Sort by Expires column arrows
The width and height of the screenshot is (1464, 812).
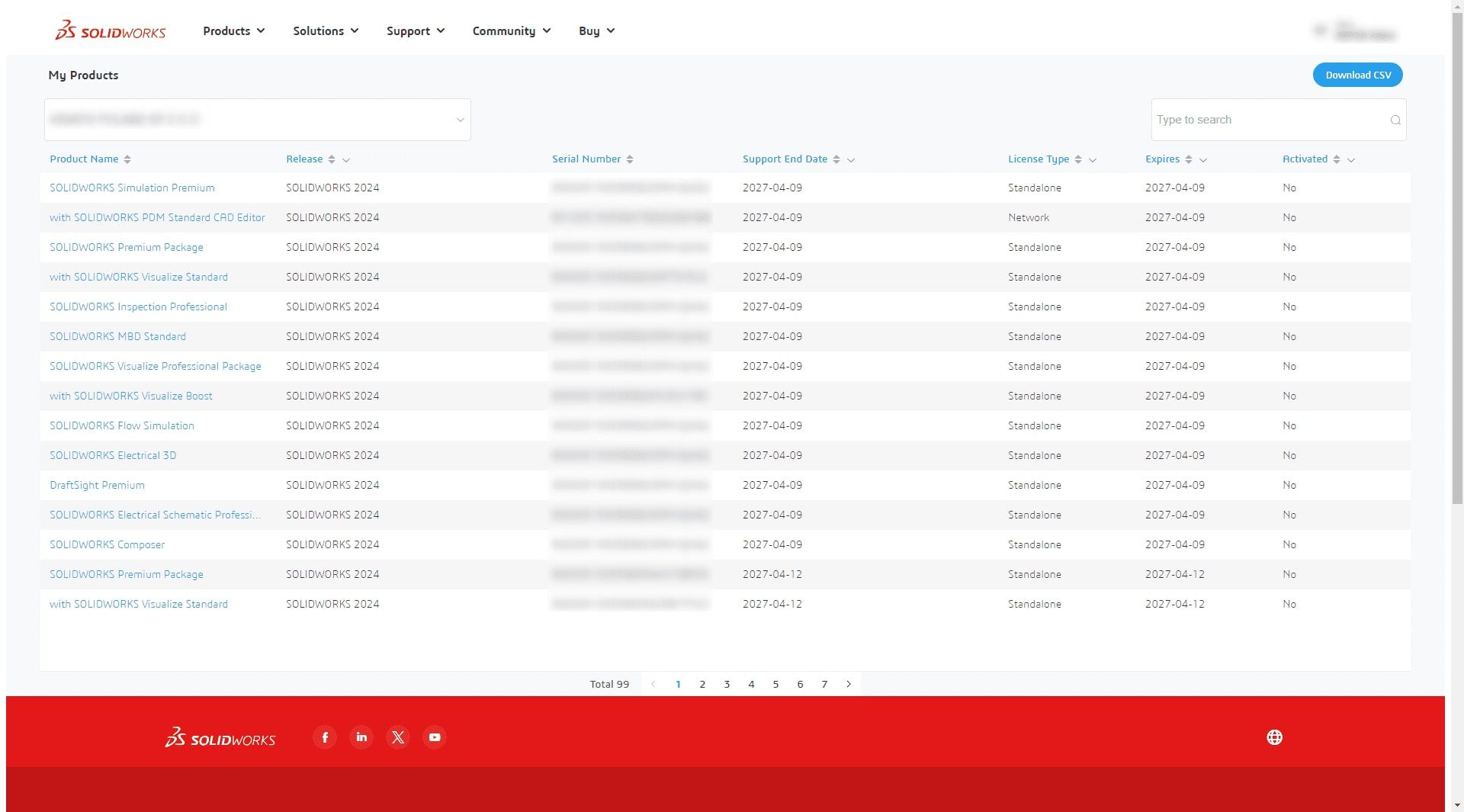pyautogui.click(x=1189, y=159)
